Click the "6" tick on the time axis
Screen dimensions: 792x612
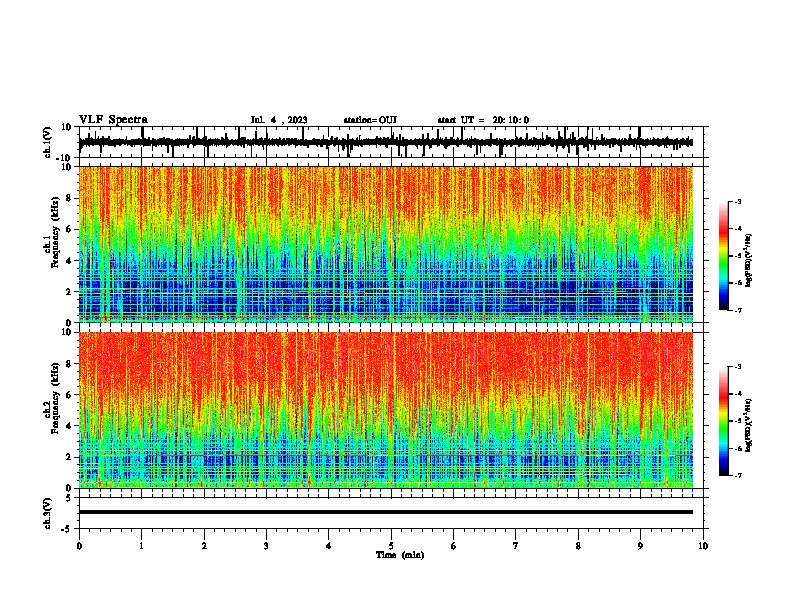coord(454,546)
